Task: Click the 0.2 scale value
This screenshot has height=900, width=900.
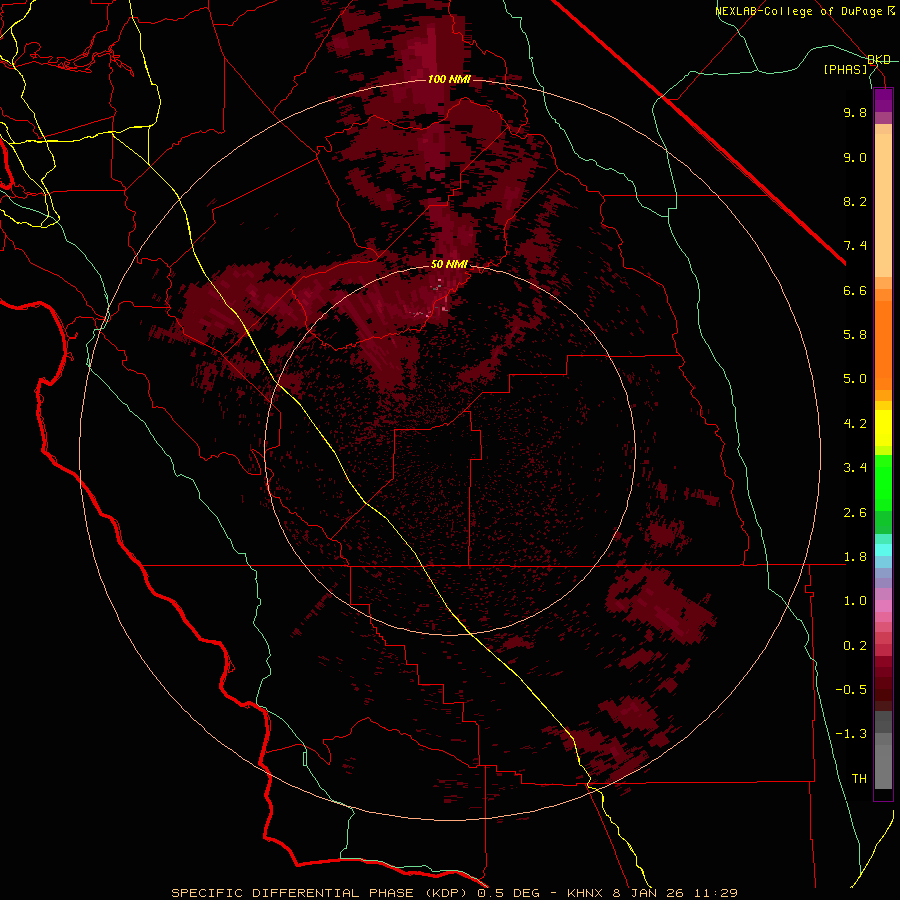Action: click(855, 646)
